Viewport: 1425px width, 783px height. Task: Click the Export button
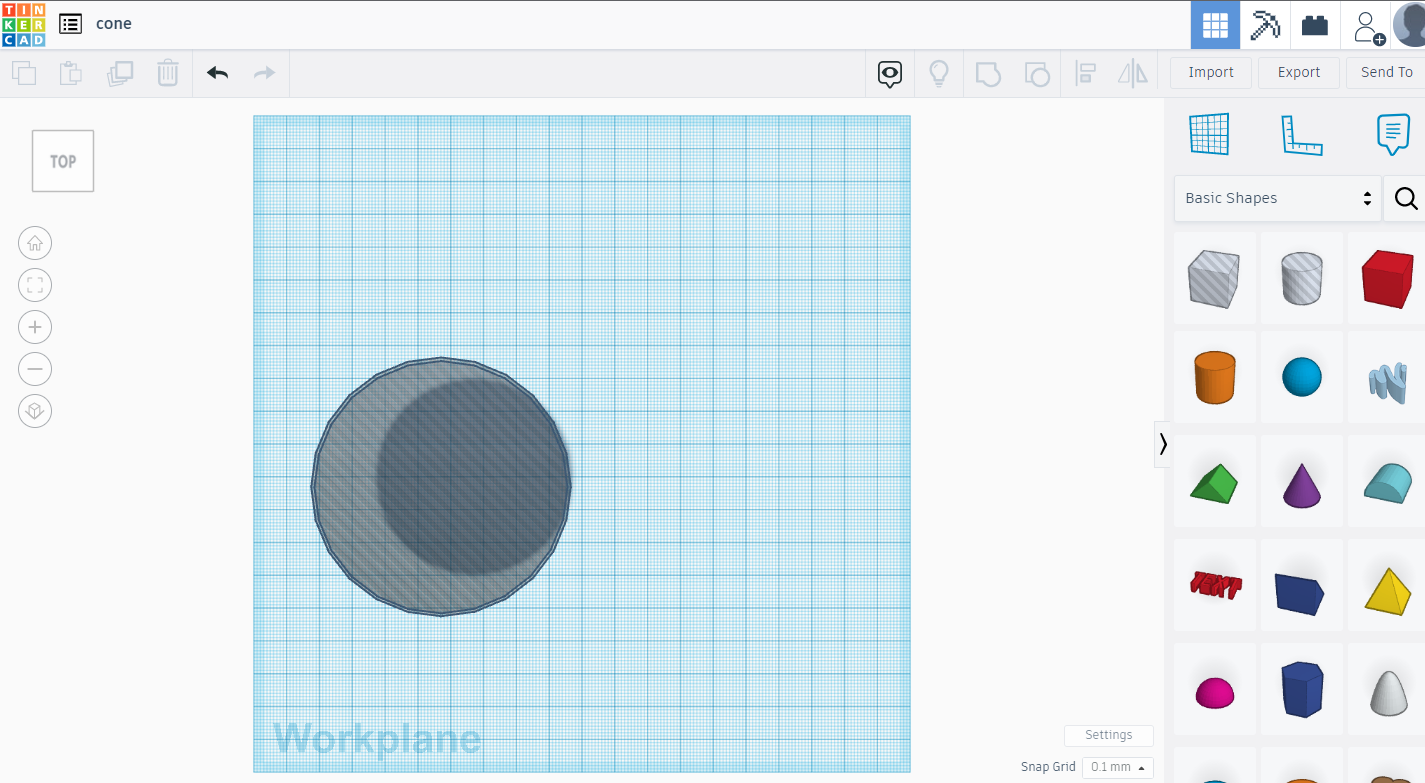[x=1298, y=72]
